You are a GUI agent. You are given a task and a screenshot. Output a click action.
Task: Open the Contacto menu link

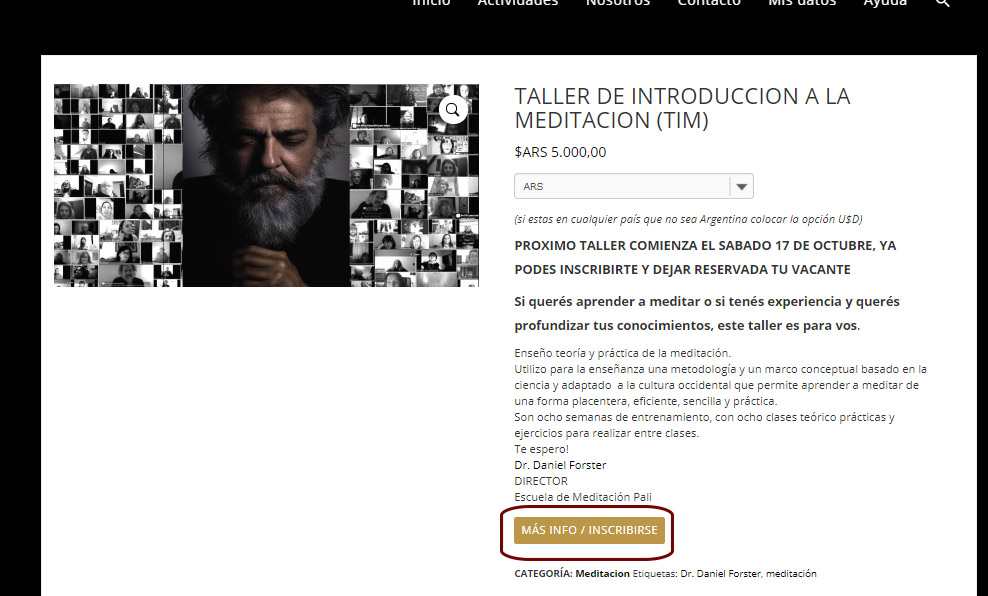coord(709,3)
